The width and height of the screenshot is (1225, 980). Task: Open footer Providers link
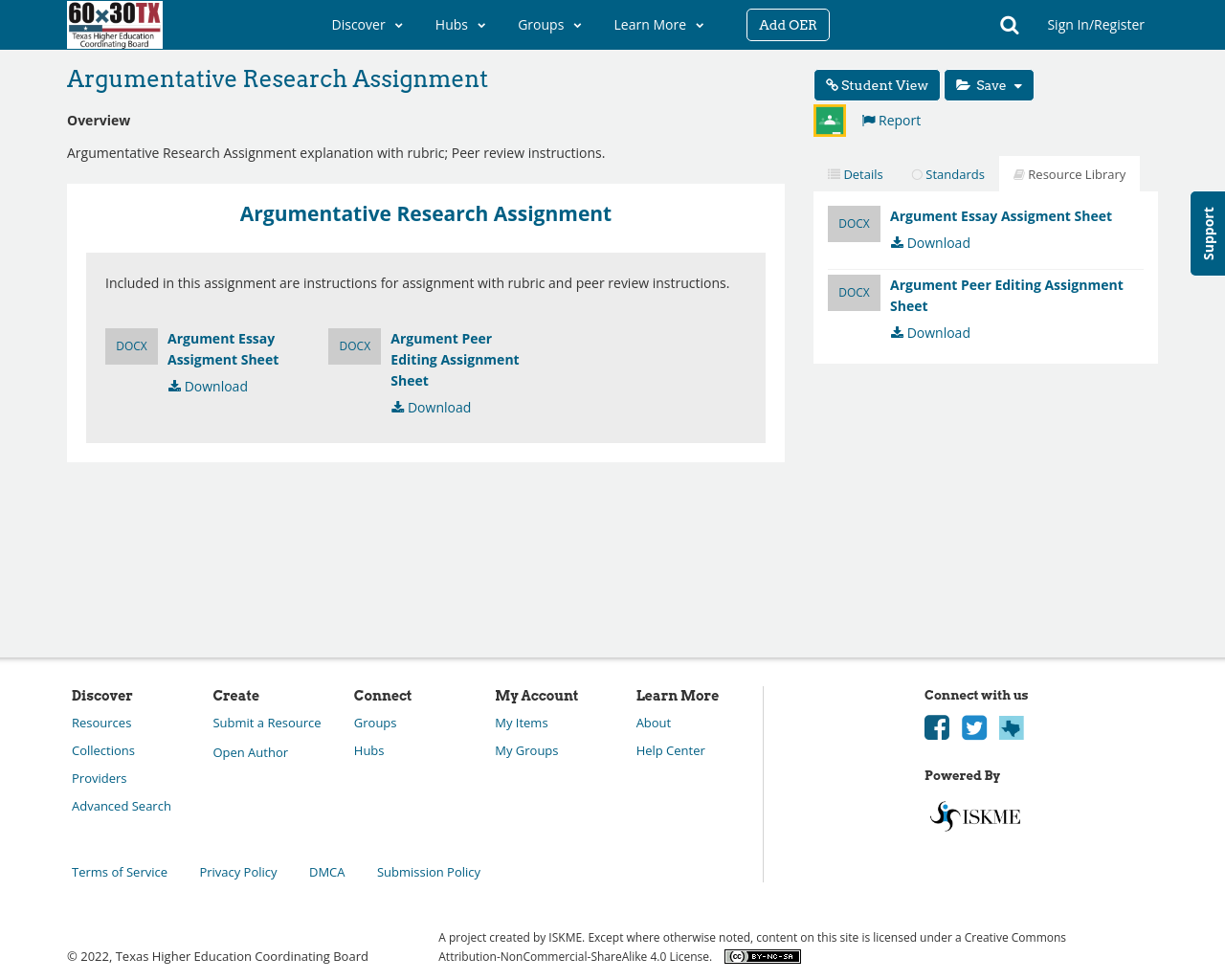pos(100,779)
